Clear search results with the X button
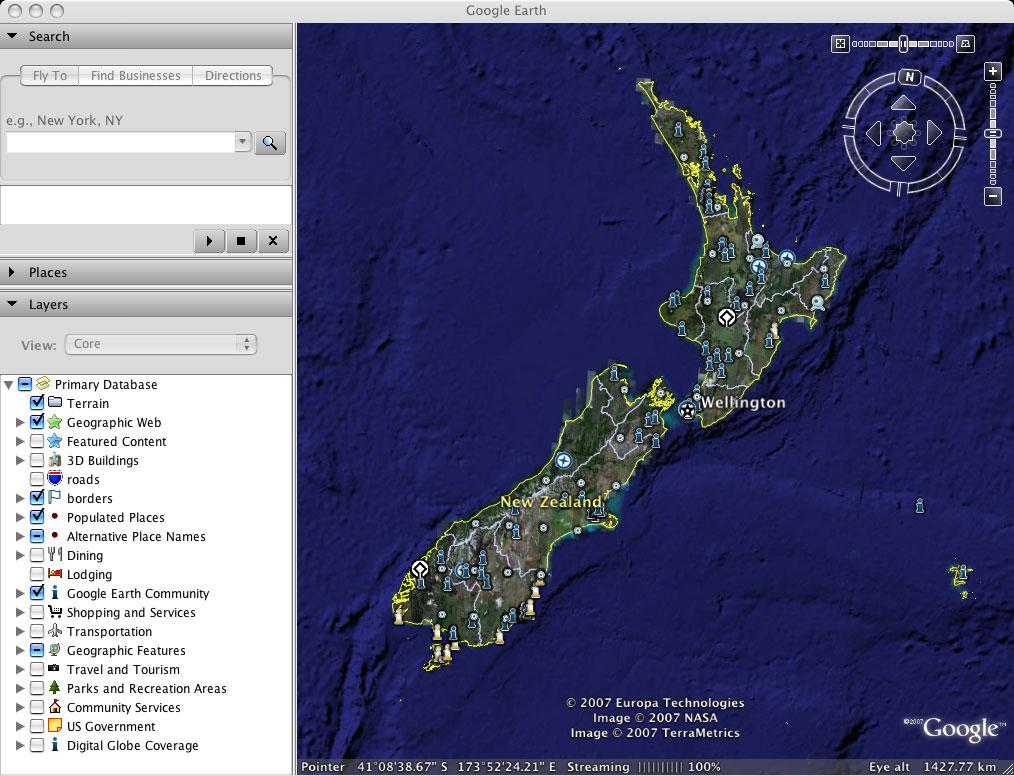 click(x=273, y=241)
